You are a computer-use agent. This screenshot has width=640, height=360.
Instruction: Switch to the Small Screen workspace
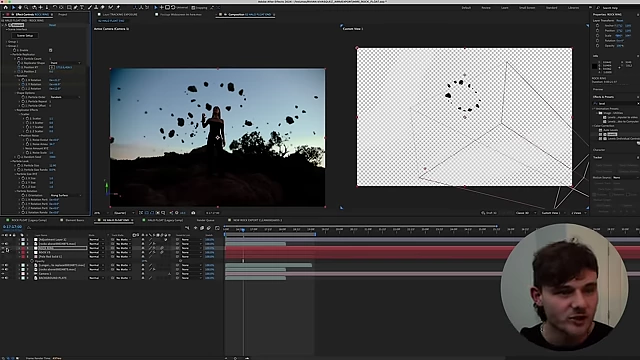pyautogui.click(x=527, y=8)
